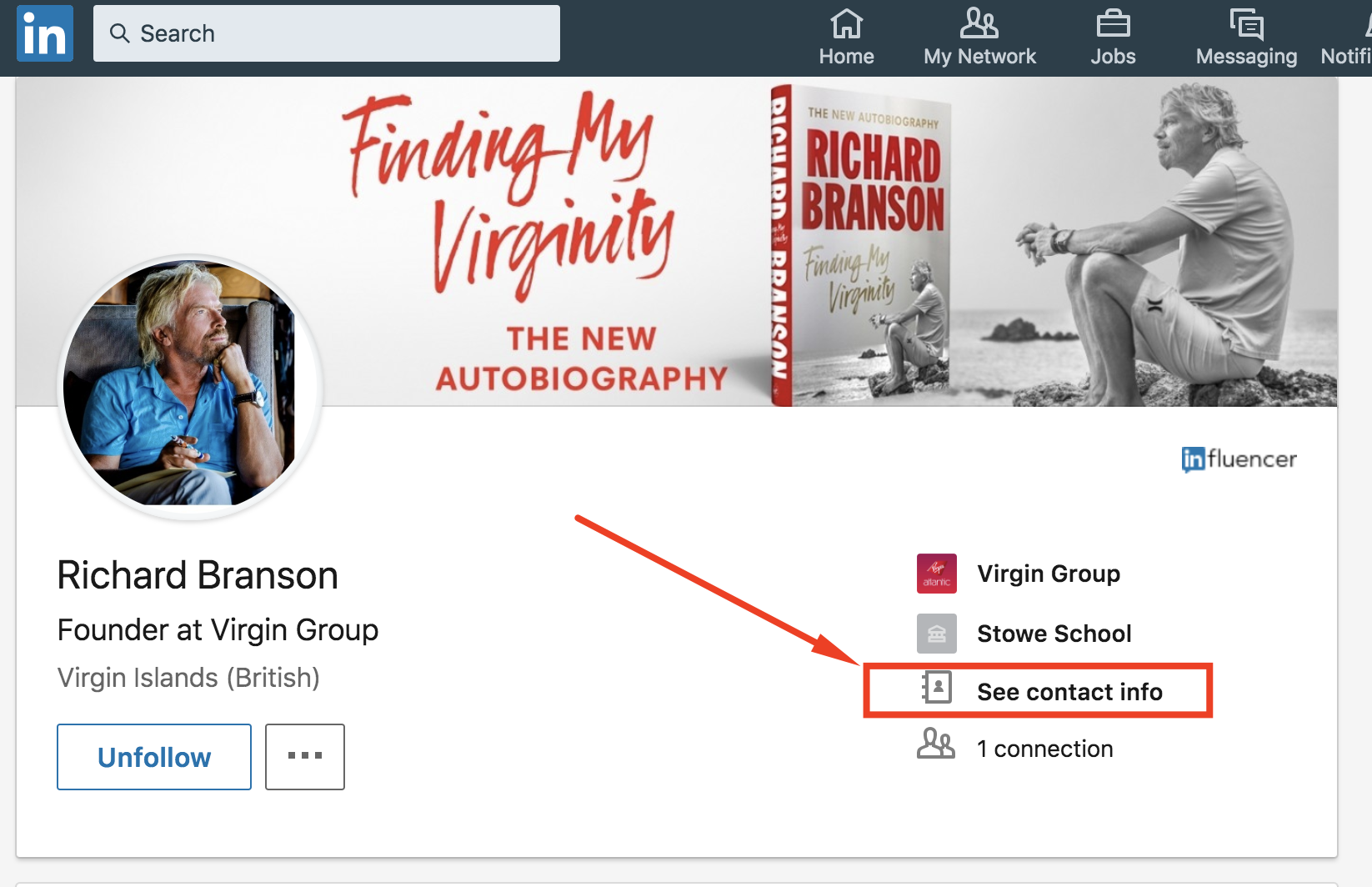The width and height of the screenshot is (1372, 887).
Task: Open the Stowe School link
Action: 1054,634
